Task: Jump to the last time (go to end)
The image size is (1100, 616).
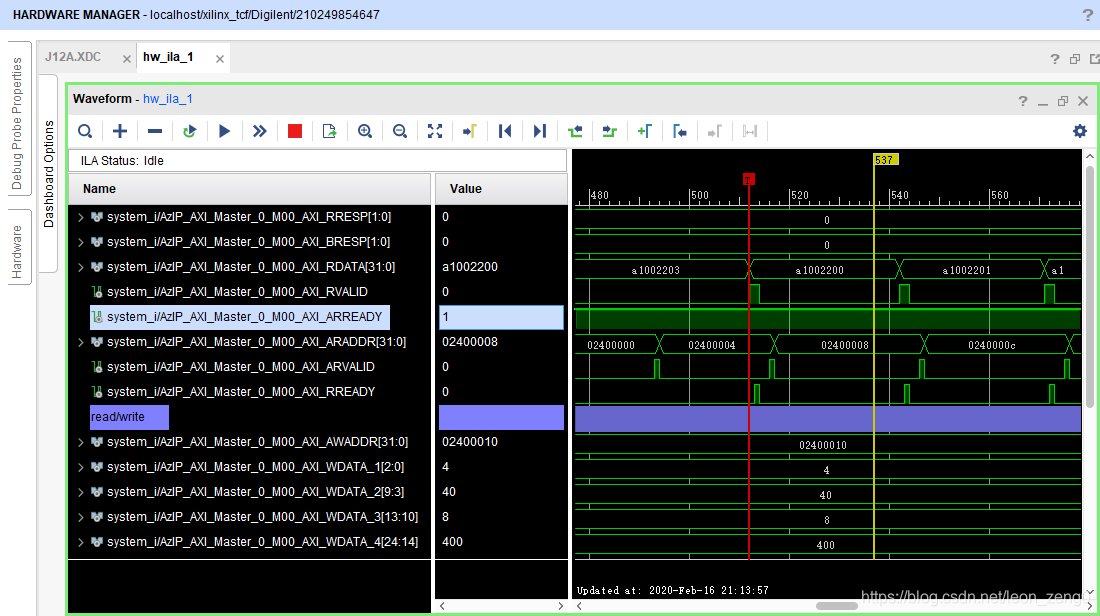Action: (539, 131)
